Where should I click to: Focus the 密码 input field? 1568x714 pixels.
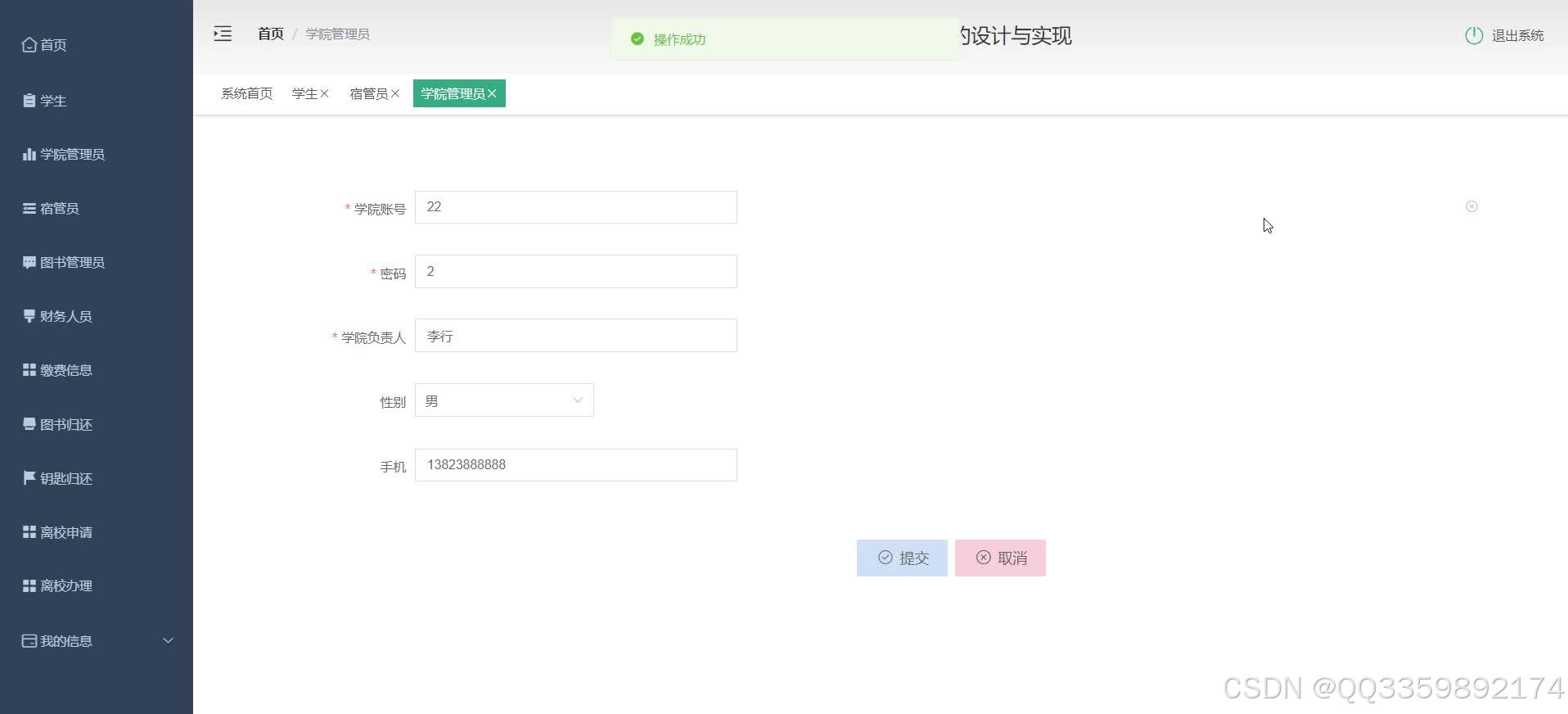click(576, 271)
